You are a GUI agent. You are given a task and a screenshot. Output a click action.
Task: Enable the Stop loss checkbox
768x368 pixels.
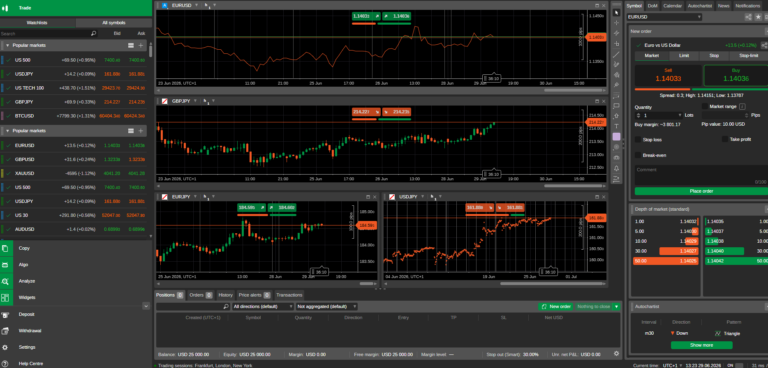coord(638,140)
